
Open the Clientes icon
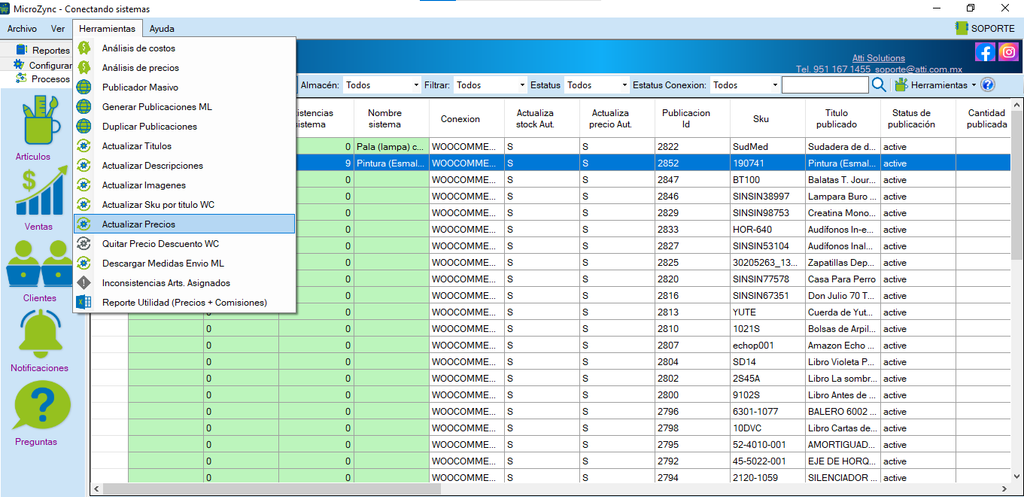pos(40,265)
